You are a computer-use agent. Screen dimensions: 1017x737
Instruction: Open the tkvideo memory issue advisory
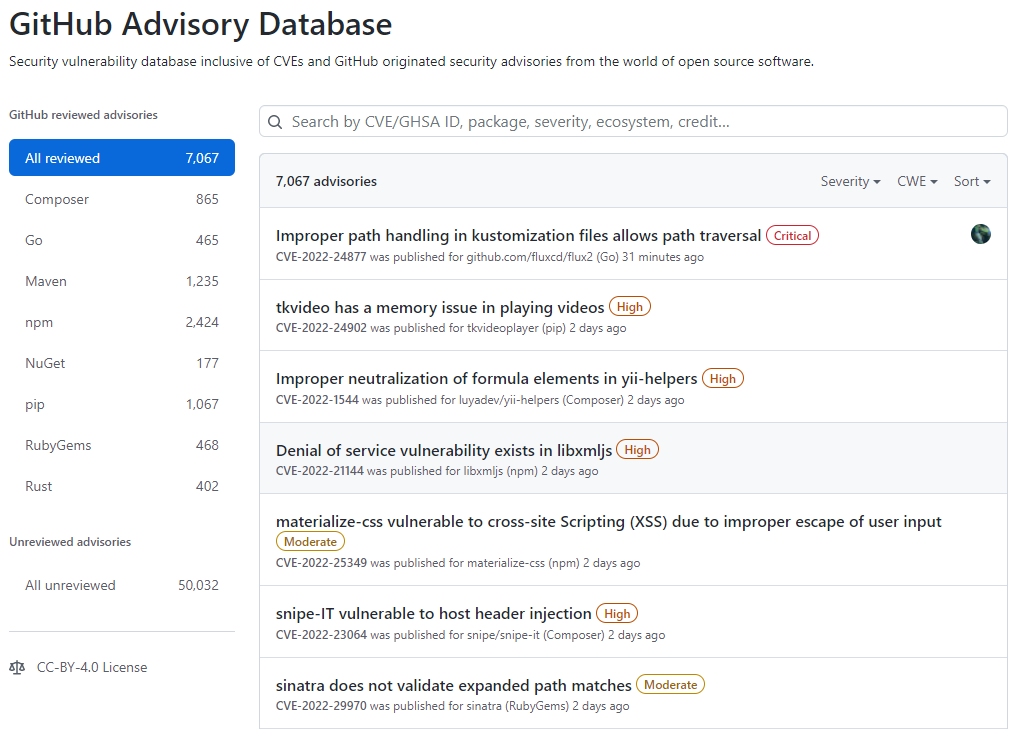pyautogui.click(x=440, y=307)
